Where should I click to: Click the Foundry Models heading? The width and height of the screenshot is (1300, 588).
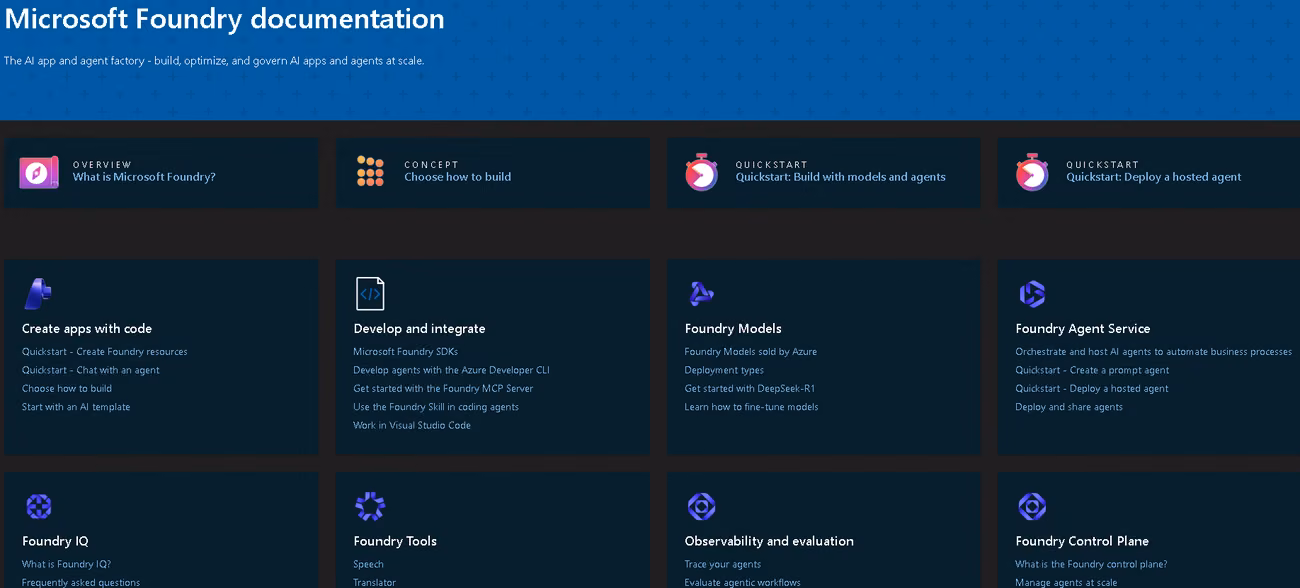733,328
